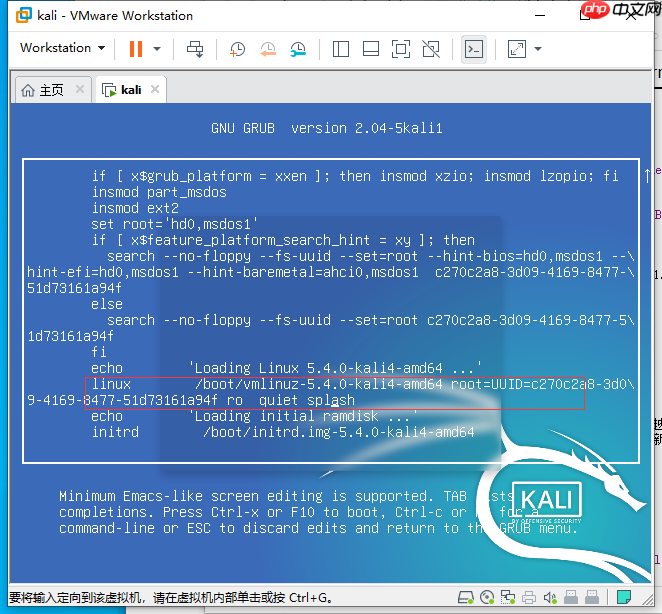Close the kali tab
662x614 pixels.
point(155,89)
